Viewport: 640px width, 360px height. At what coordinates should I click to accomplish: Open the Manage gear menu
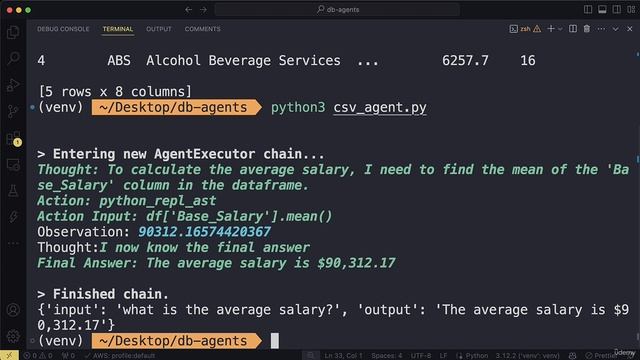[13, 336]
